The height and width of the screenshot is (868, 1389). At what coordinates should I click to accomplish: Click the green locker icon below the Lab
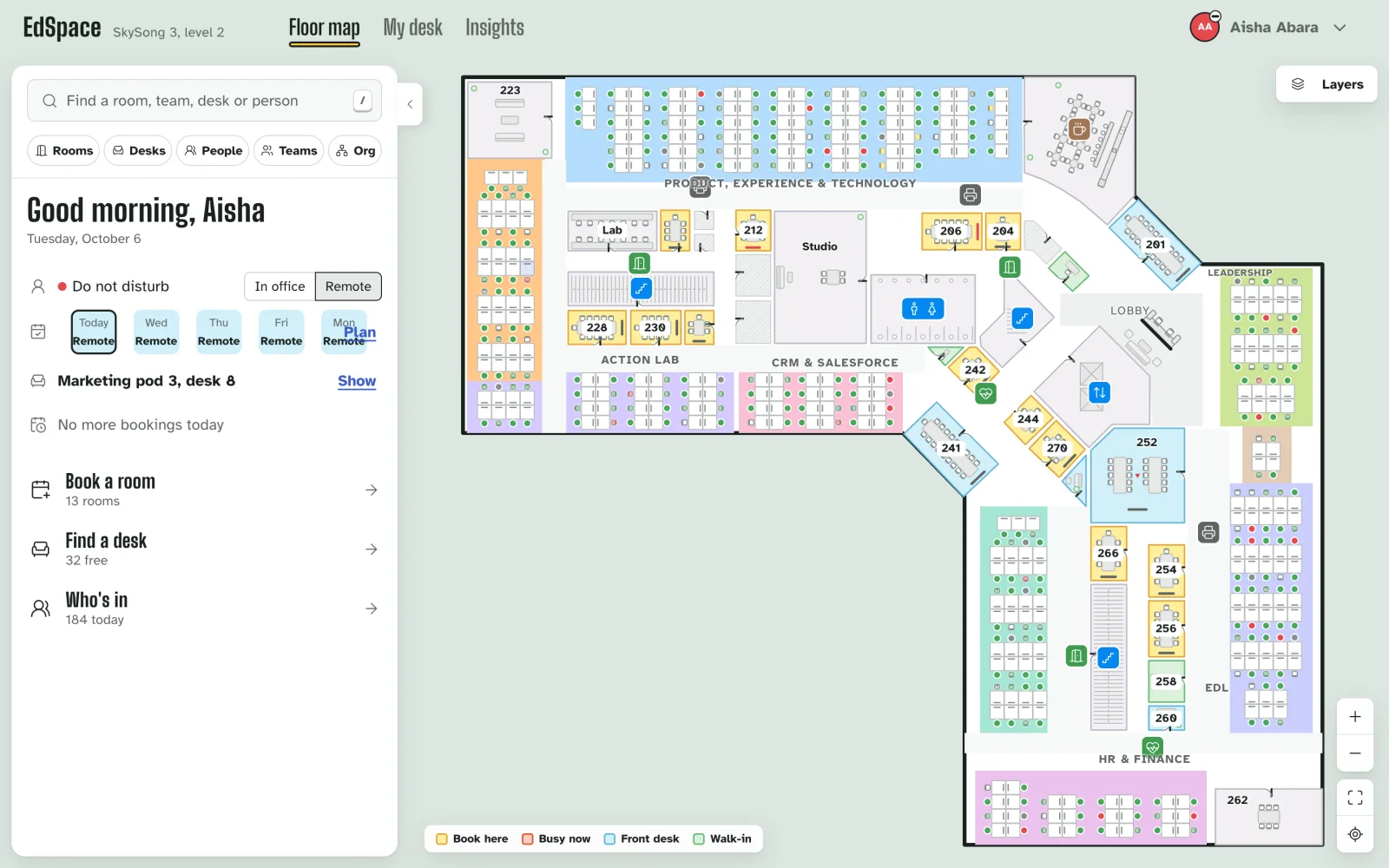coord(639,262)
